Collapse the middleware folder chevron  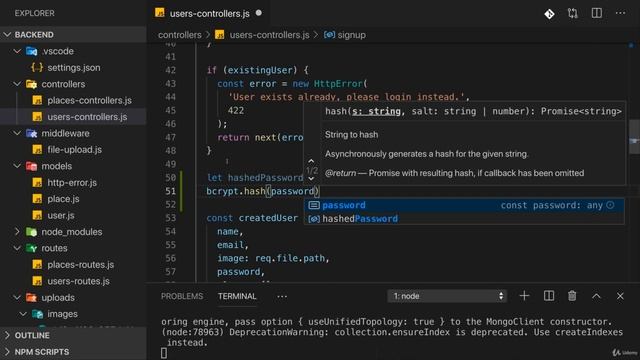tap(17, 133)
